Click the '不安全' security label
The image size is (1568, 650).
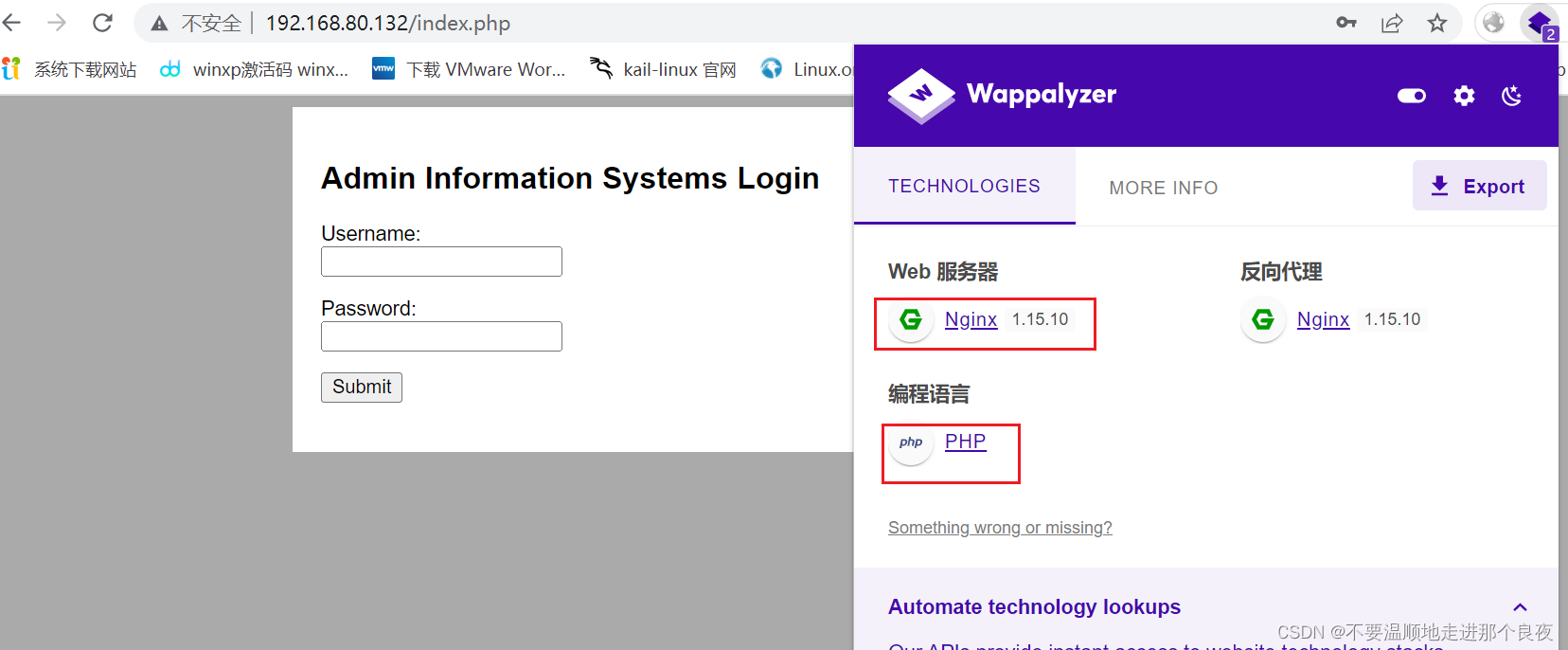tap(211, 24)
